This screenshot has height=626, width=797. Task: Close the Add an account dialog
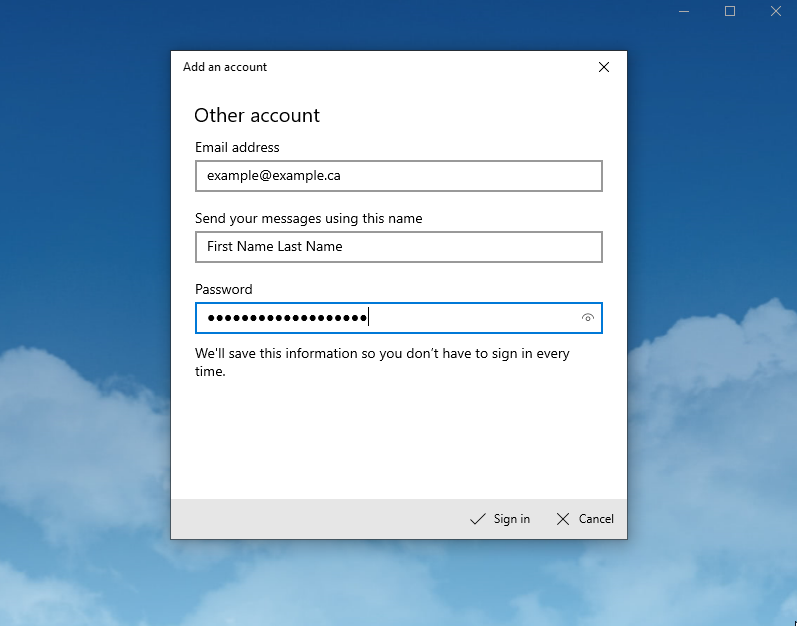603,67
